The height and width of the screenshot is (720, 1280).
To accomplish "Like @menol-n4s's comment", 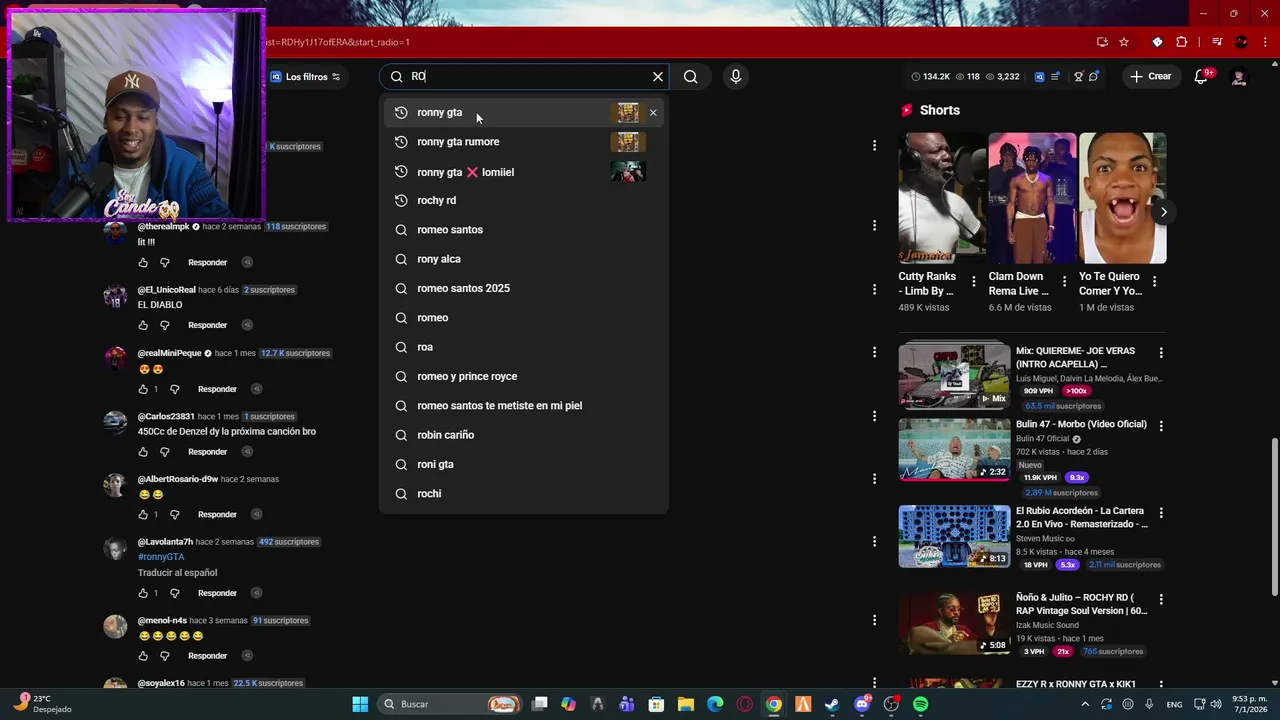I will 143,656.
